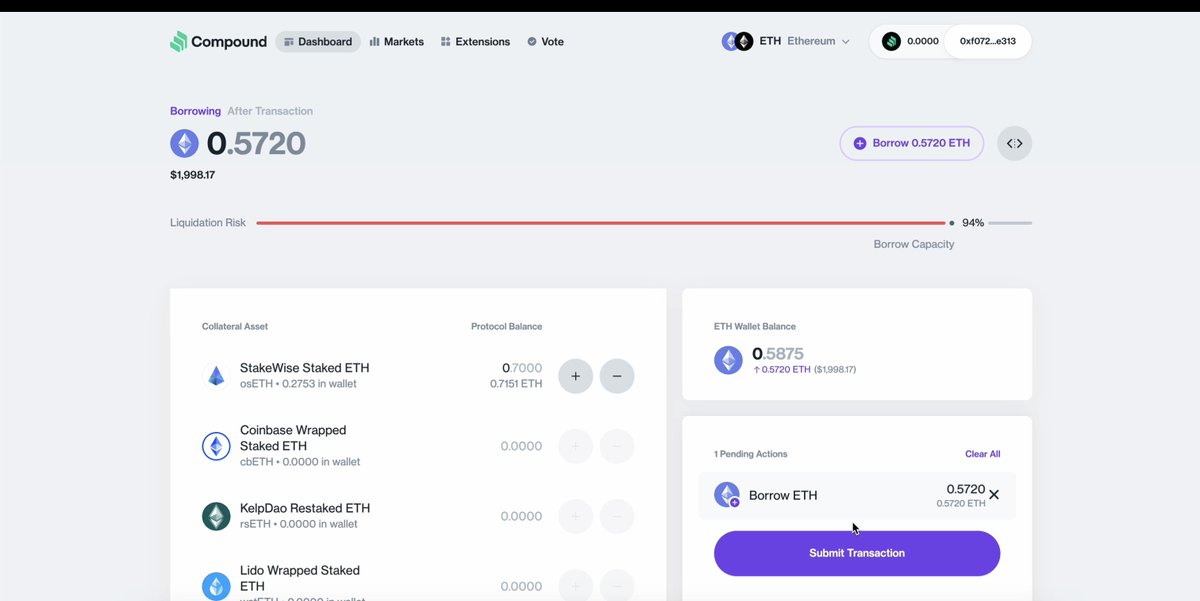The height and width of the screenshot is (601, 1200).
Task: Click minus button for Coinbase Wrapped Staked ETH
Action: point(617,446)
